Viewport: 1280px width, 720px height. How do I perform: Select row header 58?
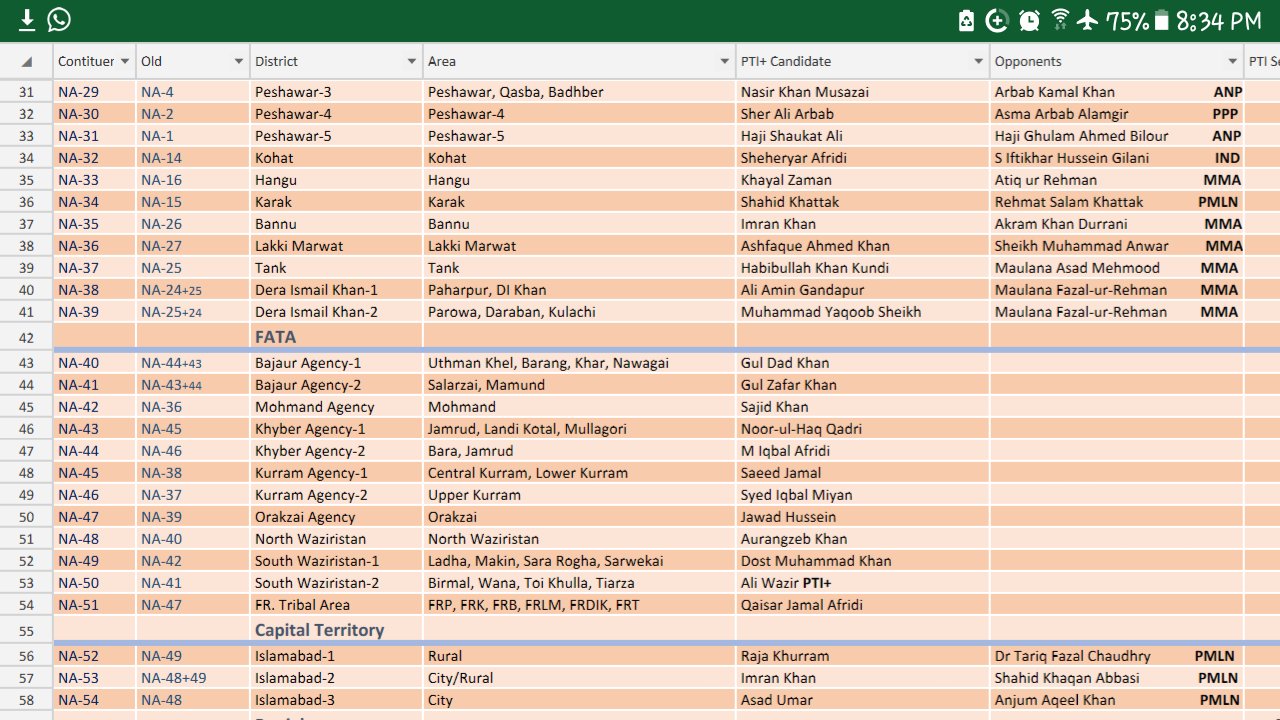(x=27, y=700)
